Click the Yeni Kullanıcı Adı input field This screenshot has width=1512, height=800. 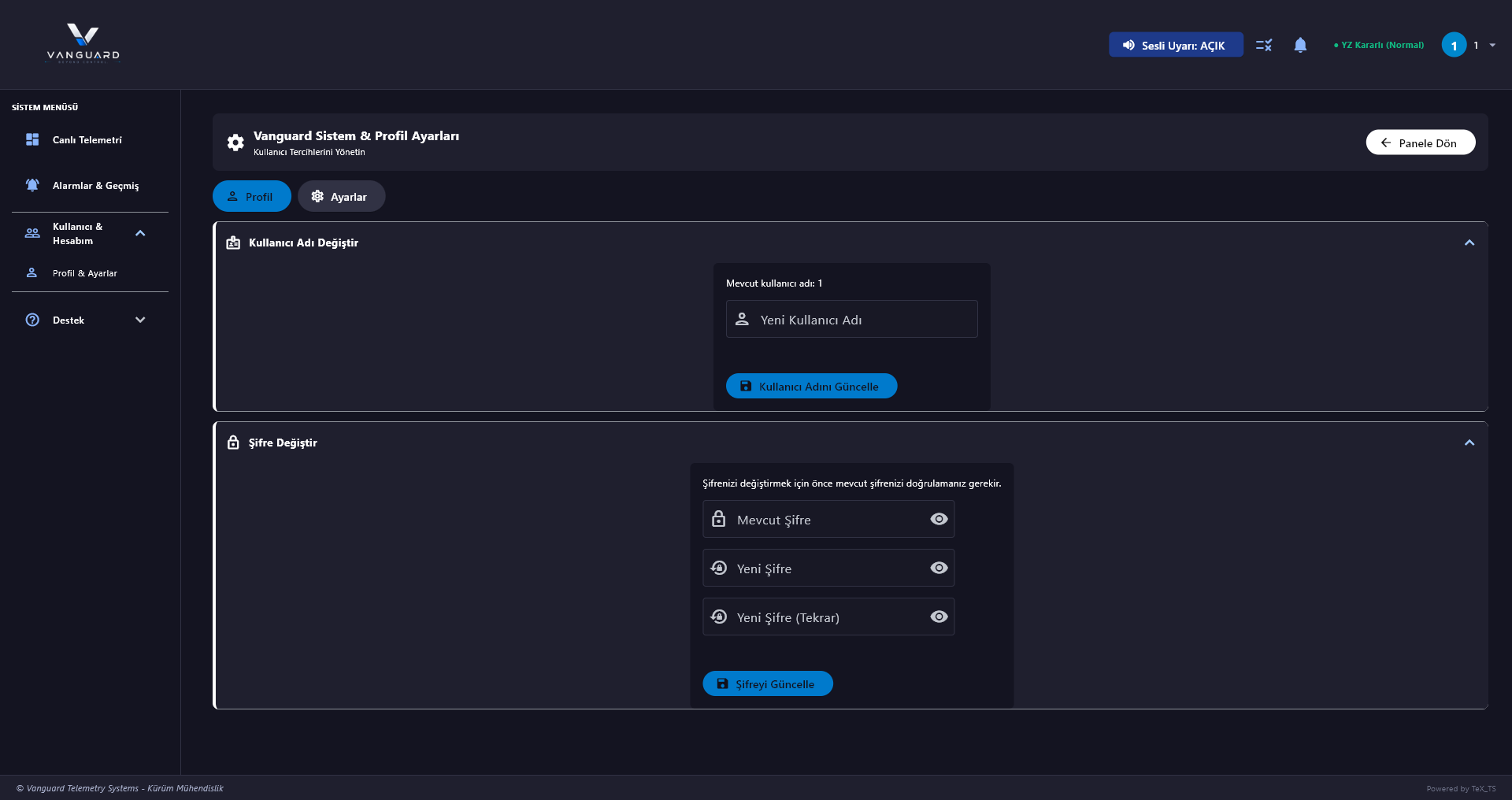pyautogui.click(x=852, y=319)
